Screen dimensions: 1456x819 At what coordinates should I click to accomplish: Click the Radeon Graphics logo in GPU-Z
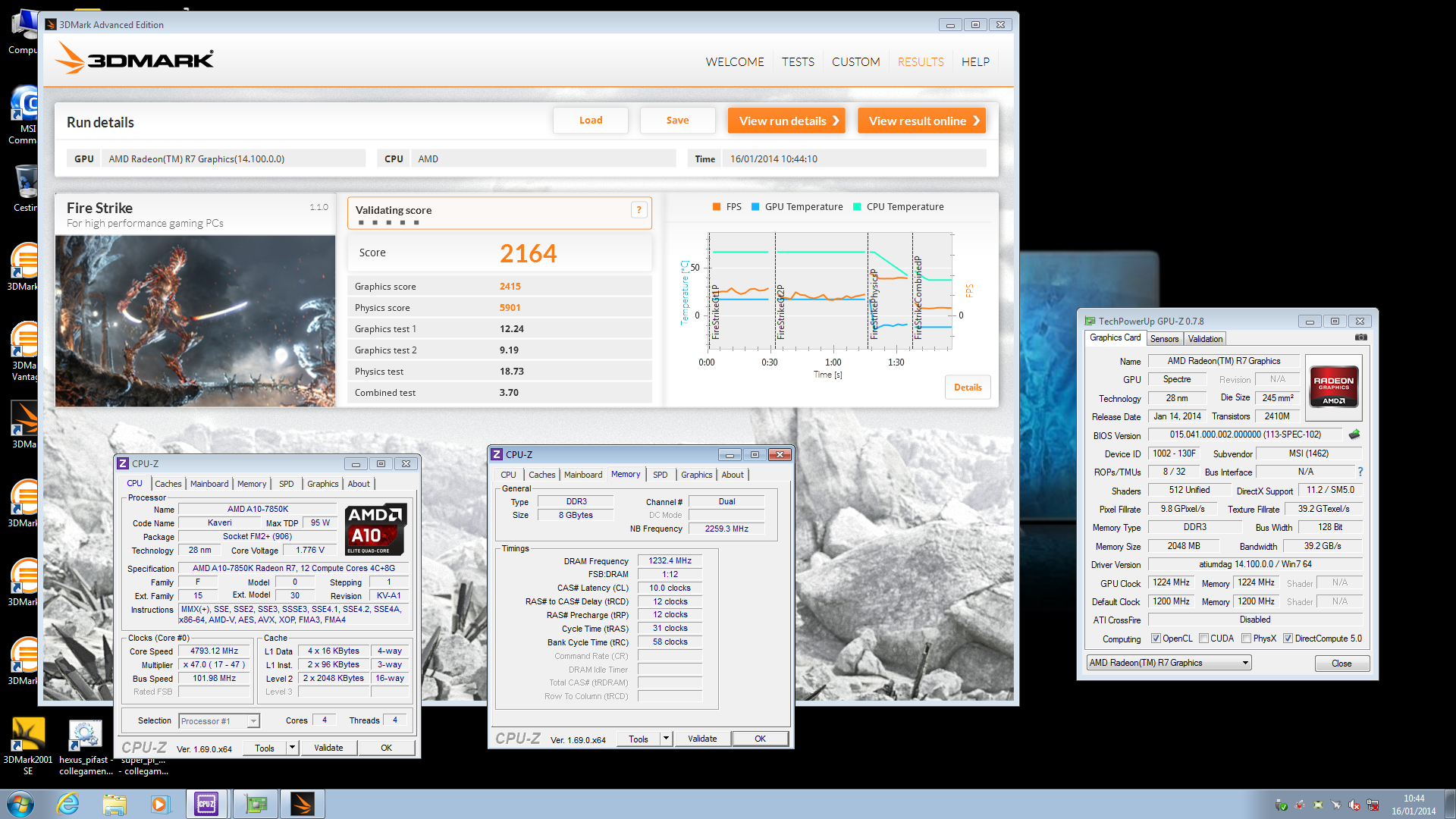[x=1334, y=388]
